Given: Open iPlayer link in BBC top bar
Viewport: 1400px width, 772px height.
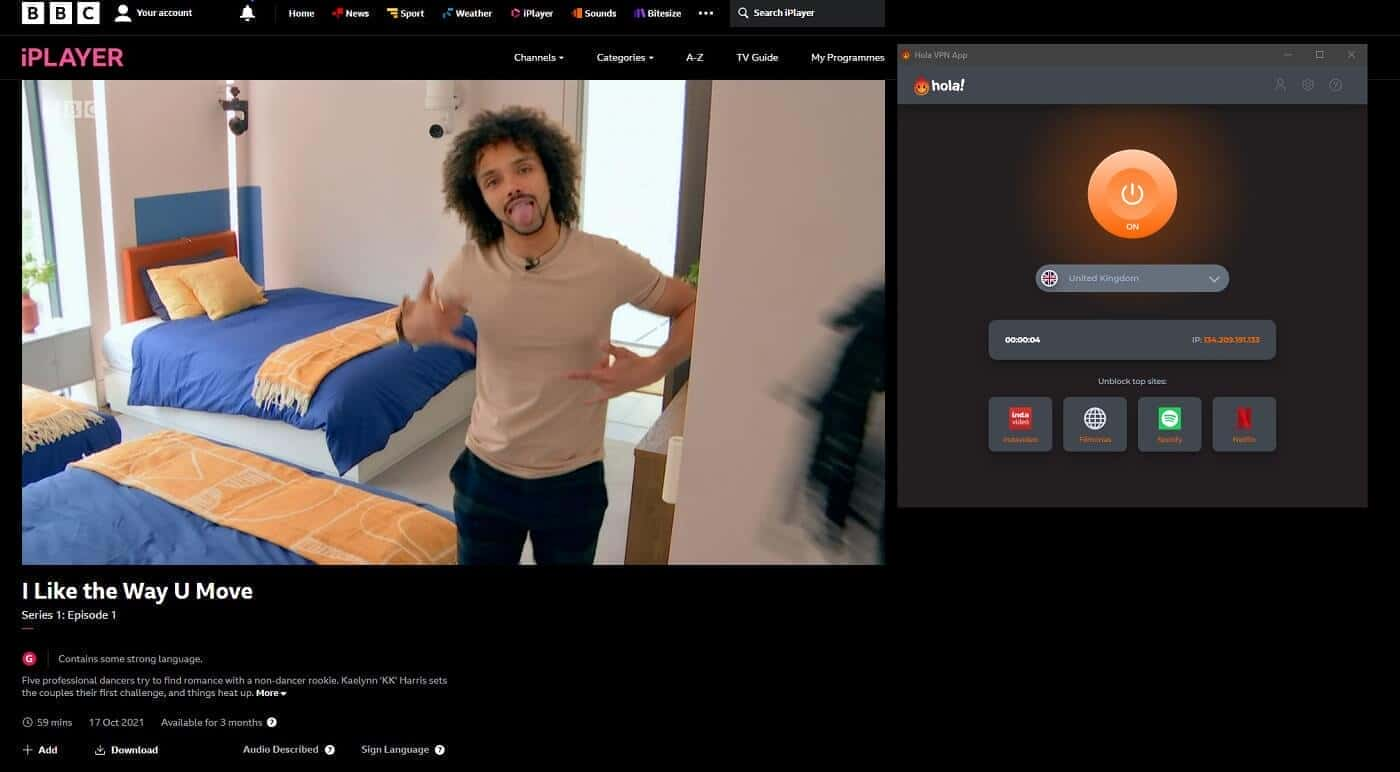Looking at the screenshot, I should coord(532,13).
